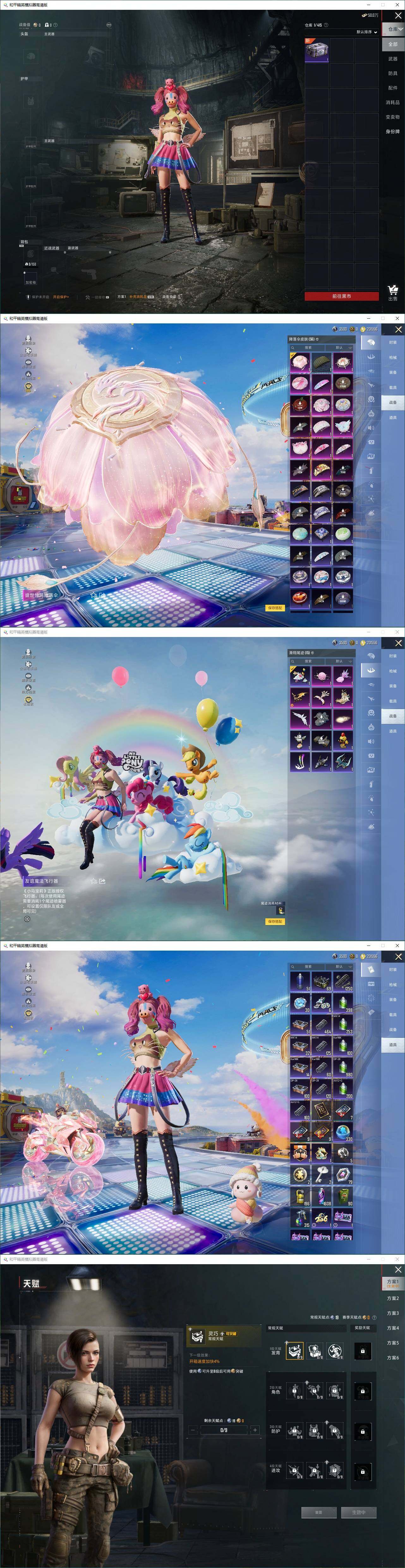Select 配件 tab in warehouse window
405x1568 pixels.
tap(393, 88)
